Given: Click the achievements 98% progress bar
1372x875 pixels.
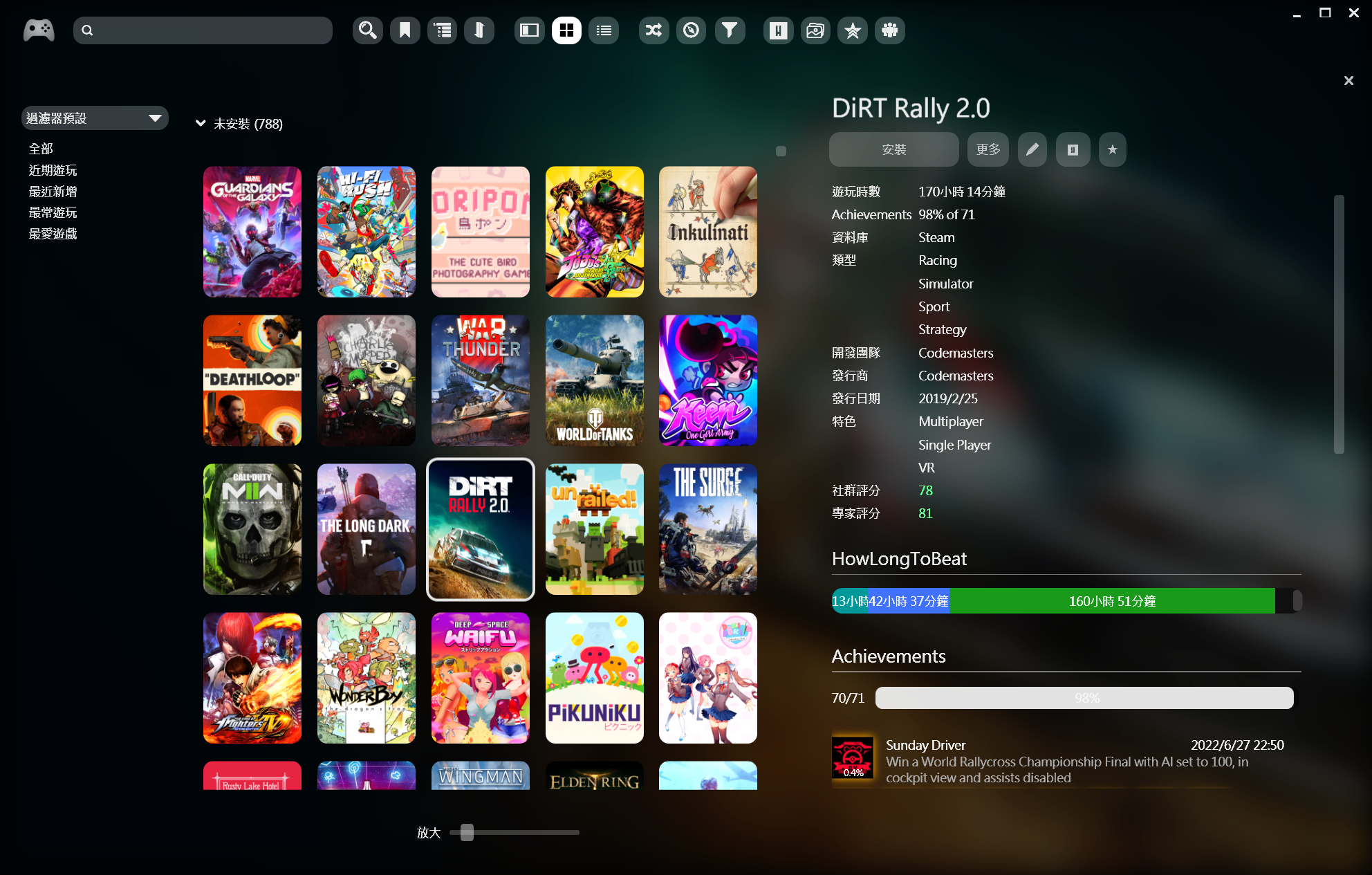Looking at the screenshot, I should pyautogui.click(x=1084, y=698).
